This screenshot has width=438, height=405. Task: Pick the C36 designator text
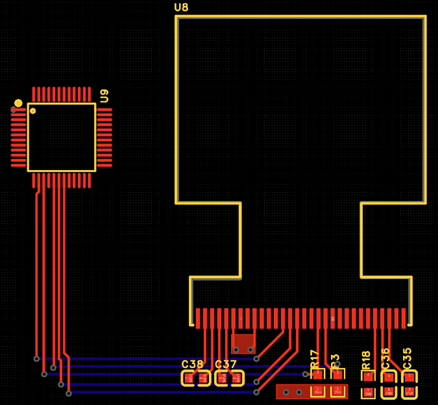click(x=385, y=359)
